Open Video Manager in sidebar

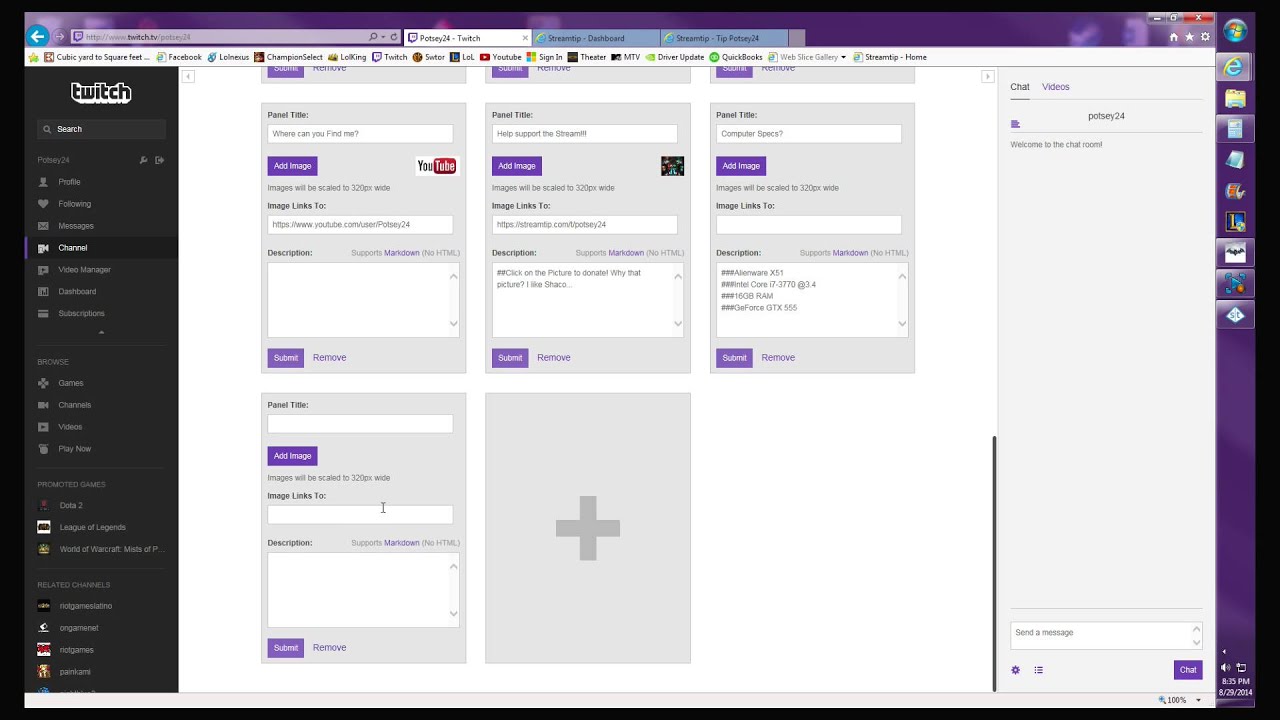[84, 270]
